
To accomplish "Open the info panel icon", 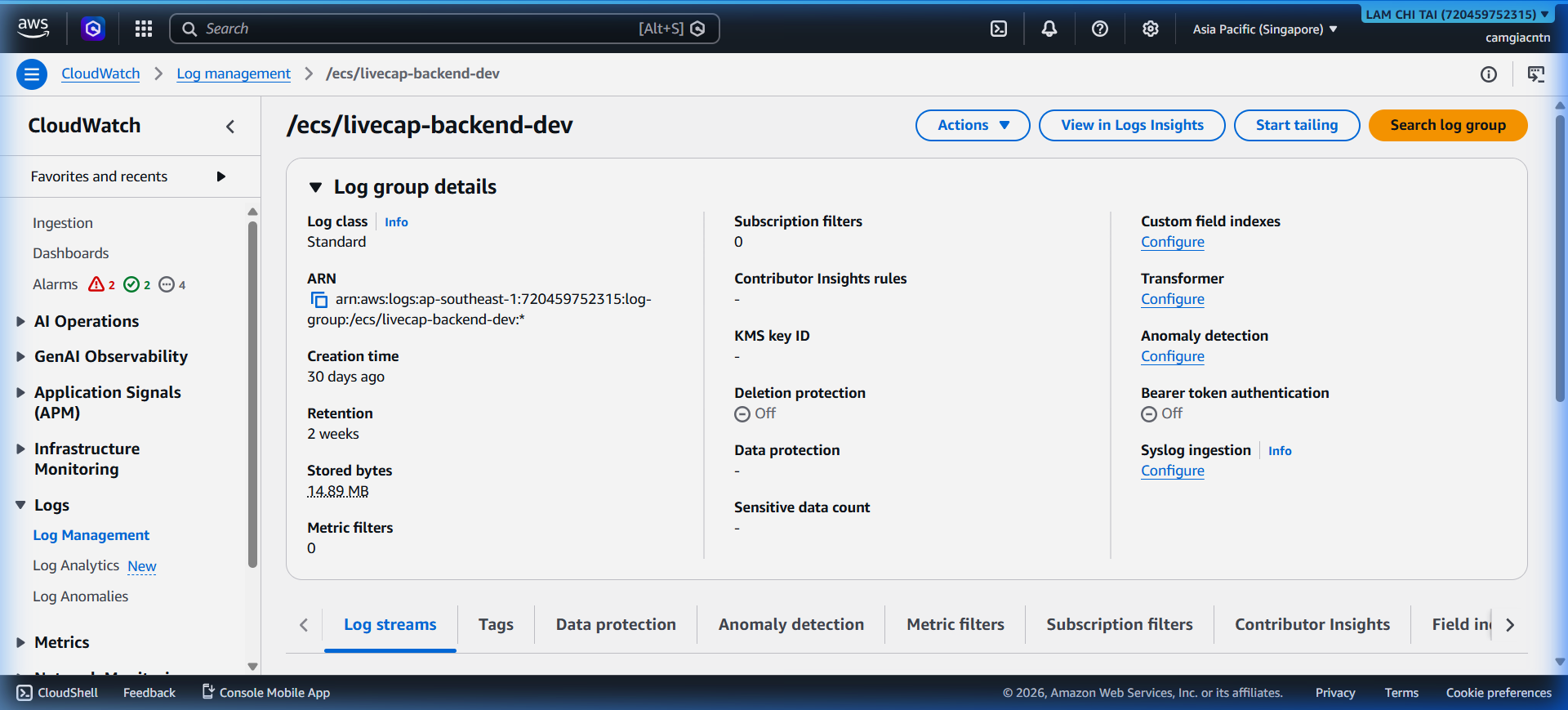I will 1489,74.
